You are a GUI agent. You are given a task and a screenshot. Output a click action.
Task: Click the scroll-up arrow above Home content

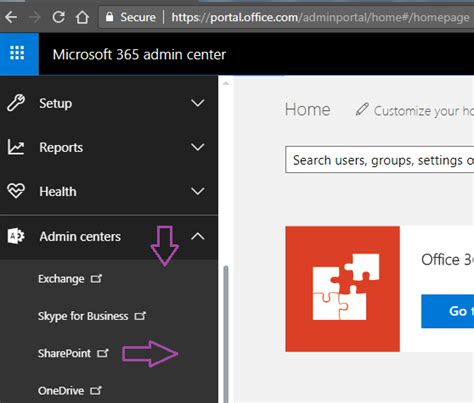point(226,83)
